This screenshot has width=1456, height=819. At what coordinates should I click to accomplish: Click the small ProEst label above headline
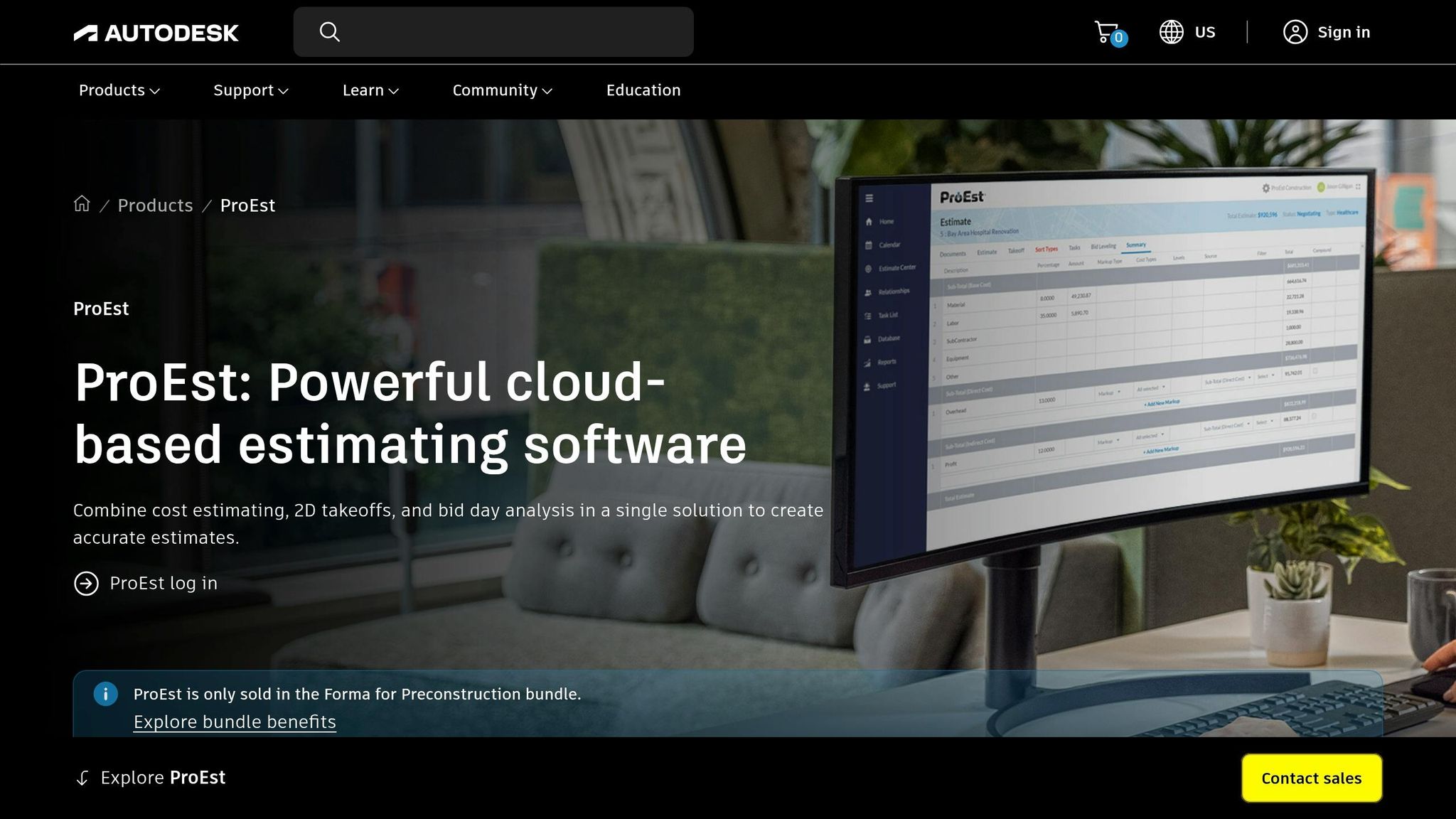click(101, 309)
